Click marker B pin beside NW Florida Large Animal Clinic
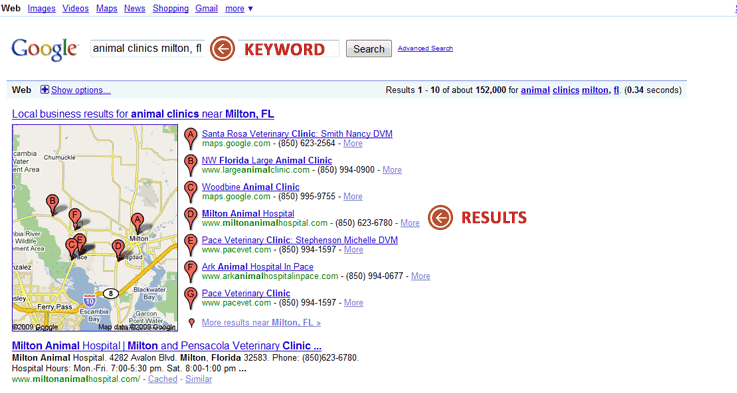737x393 pixels. click(x=190, y=165)
